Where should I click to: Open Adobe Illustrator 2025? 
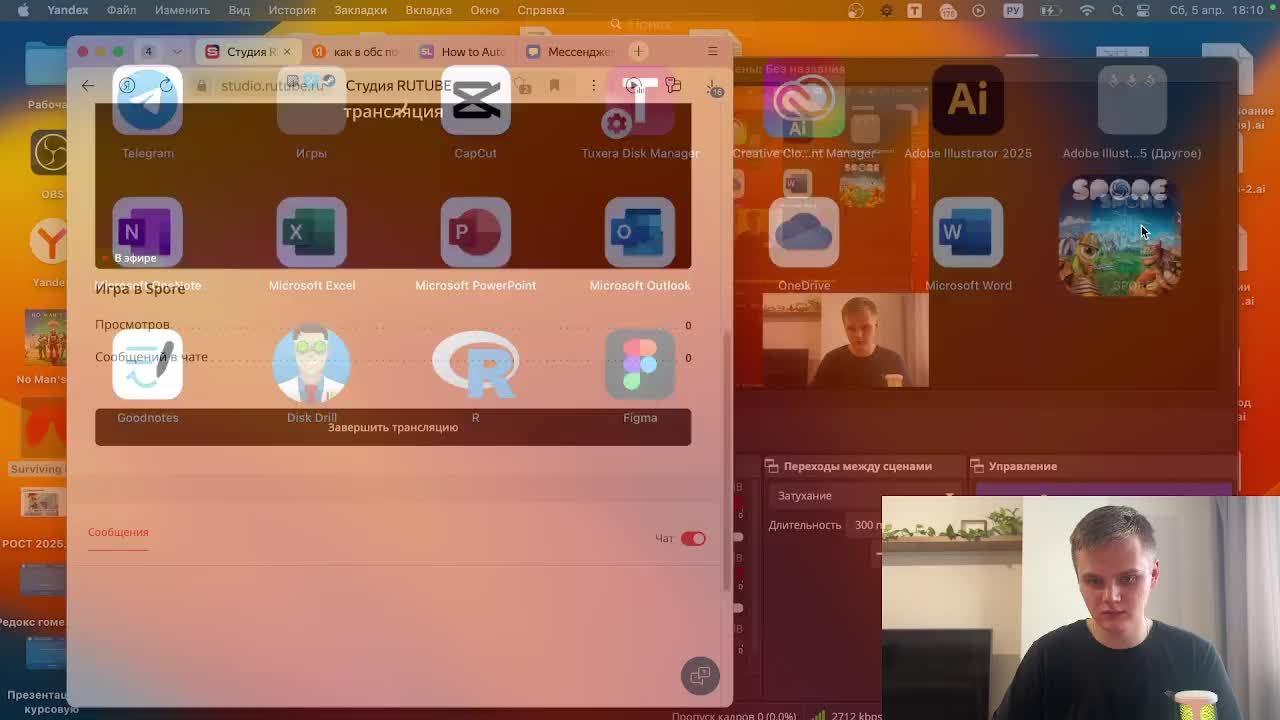[x=968, y=101]
